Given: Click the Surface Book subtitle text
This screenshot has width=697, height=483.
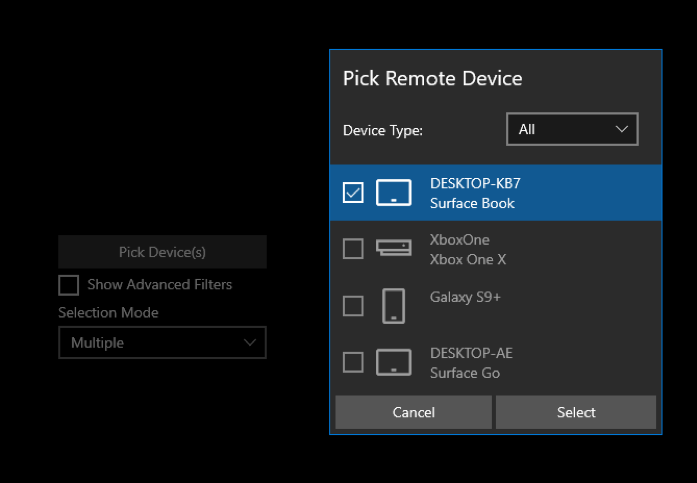Looking at the screenshot, I should [x=472, y=203].
